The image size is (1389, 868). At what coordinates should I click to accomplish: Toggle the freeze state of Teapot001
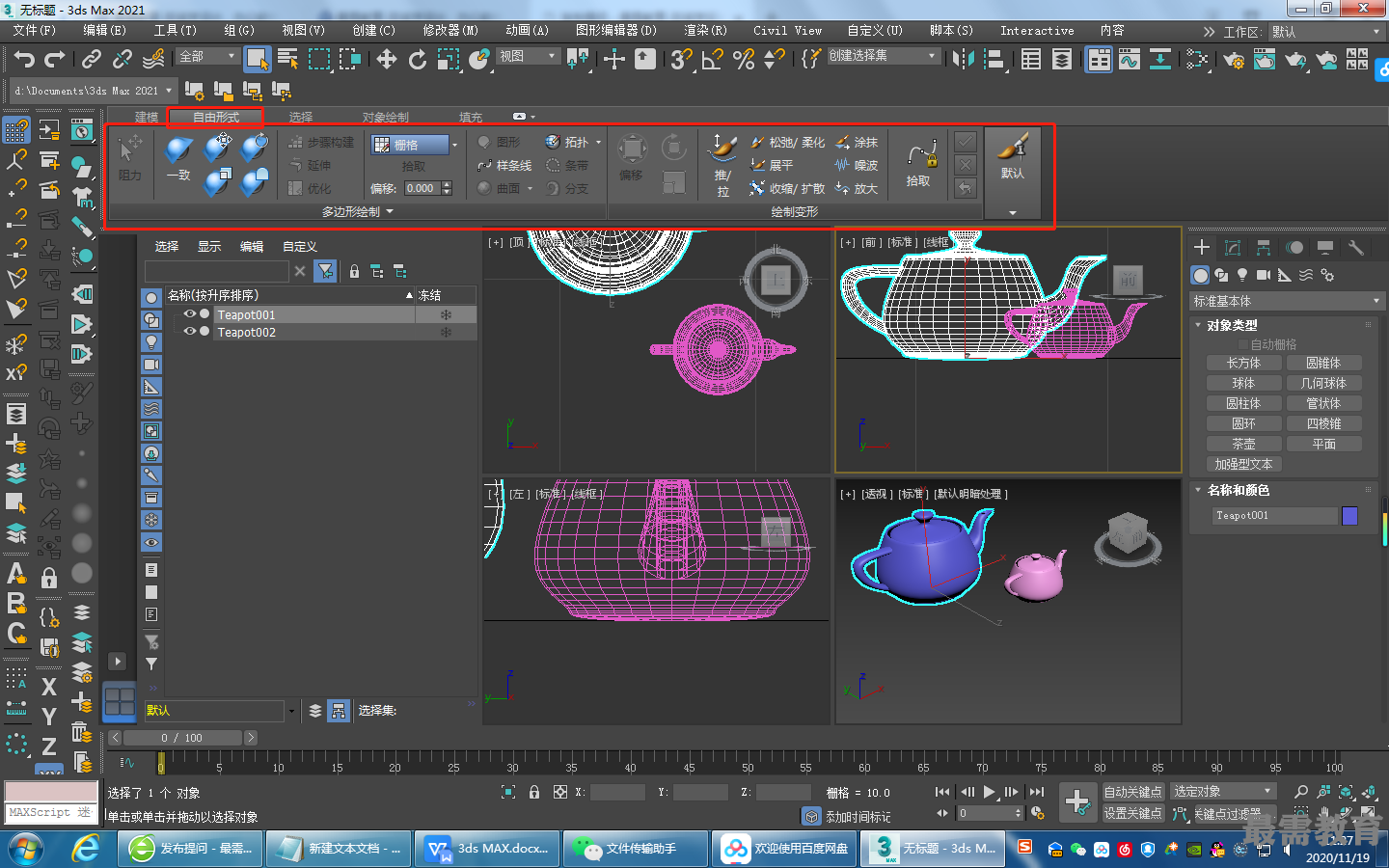[446, 314]
